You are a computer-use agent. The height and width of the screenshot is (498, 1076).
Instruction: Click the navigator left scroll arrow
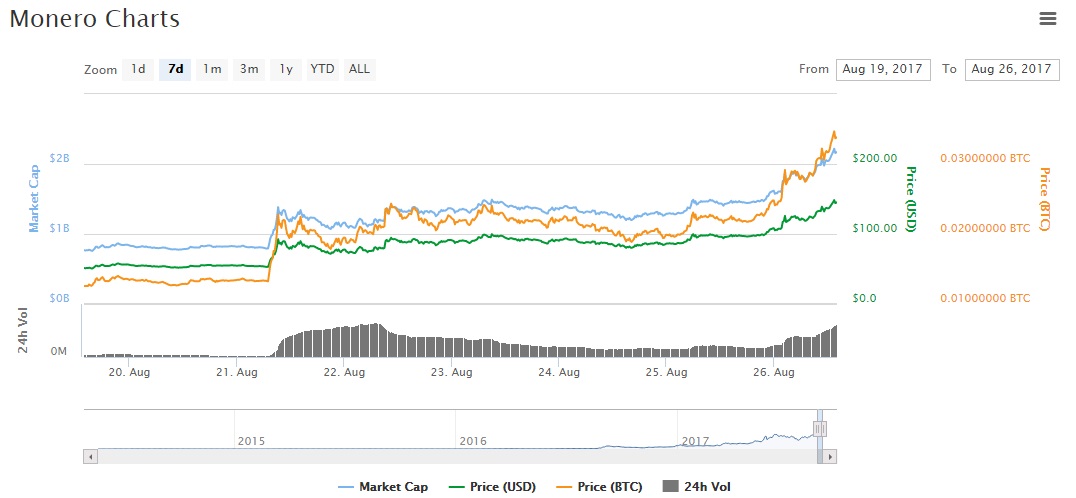pos(91,455)
